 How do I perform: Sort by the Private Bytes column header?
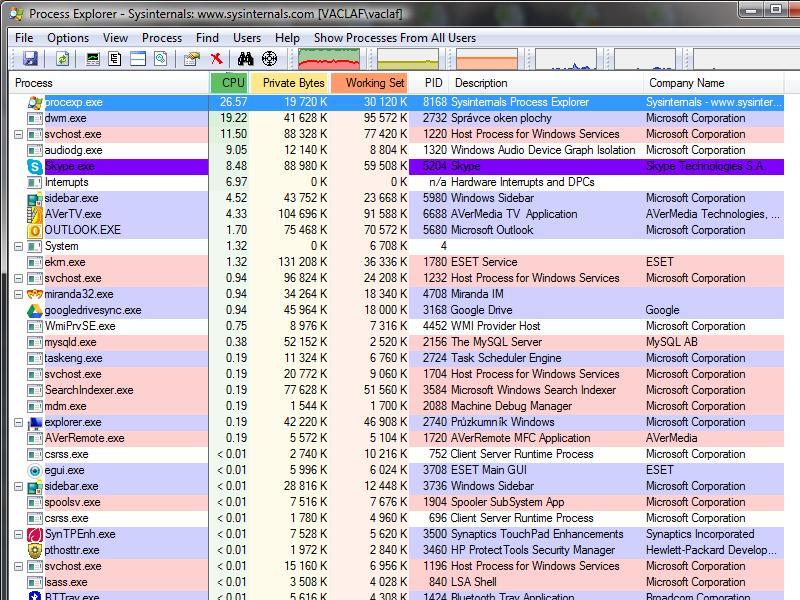293,83
